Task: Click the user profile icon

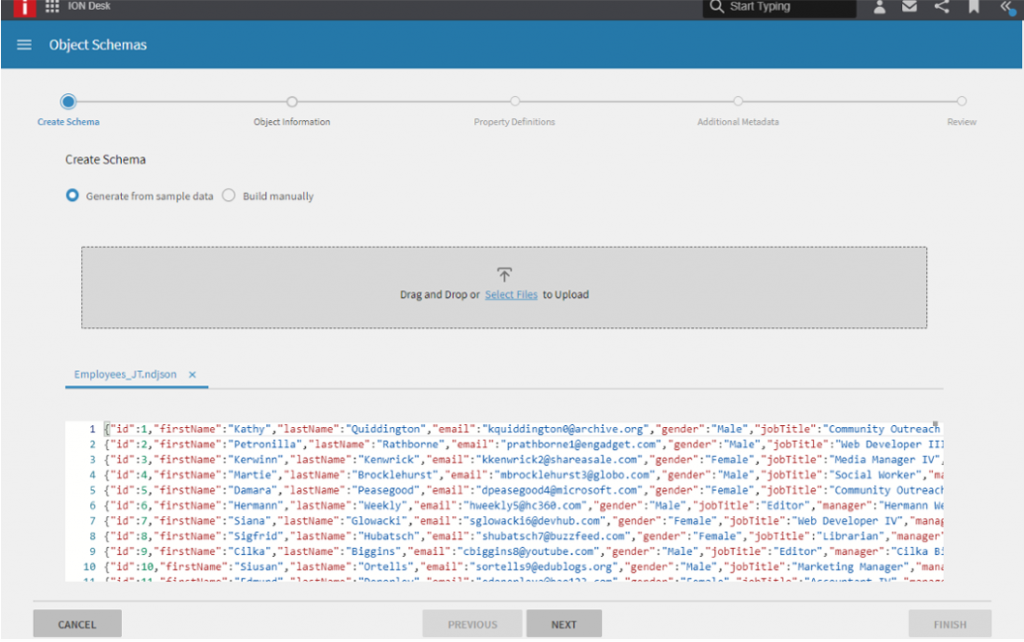Action: pos(880,8)
